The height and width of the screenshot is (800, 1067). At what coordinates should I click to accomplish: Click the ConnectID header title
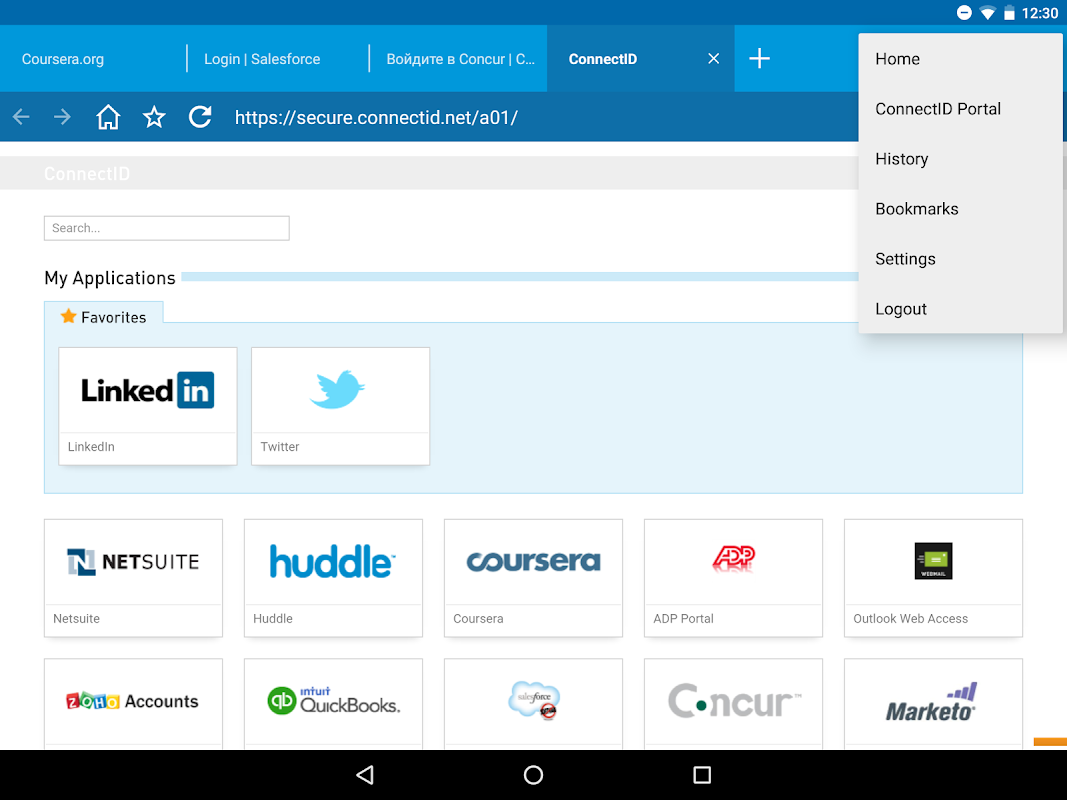pos(86,173)
